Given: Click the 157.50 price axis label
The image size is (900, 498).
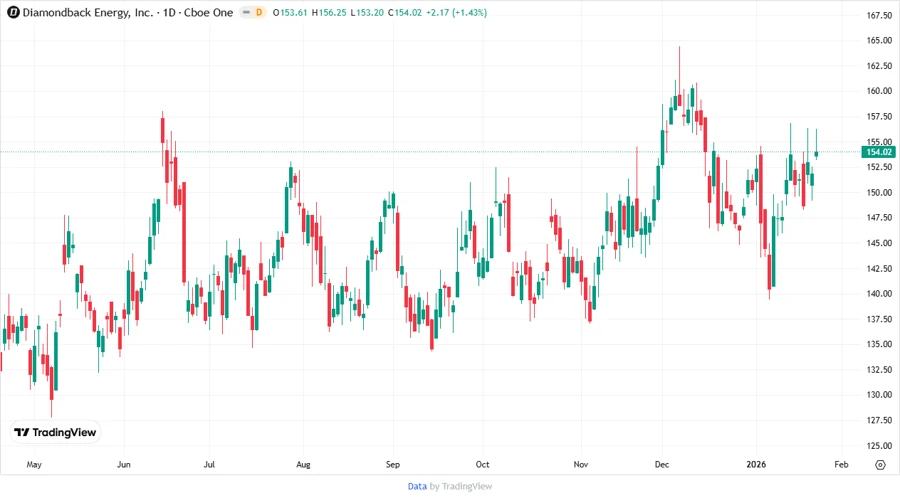Looking at the screenshot, I should tap(879, 116).
